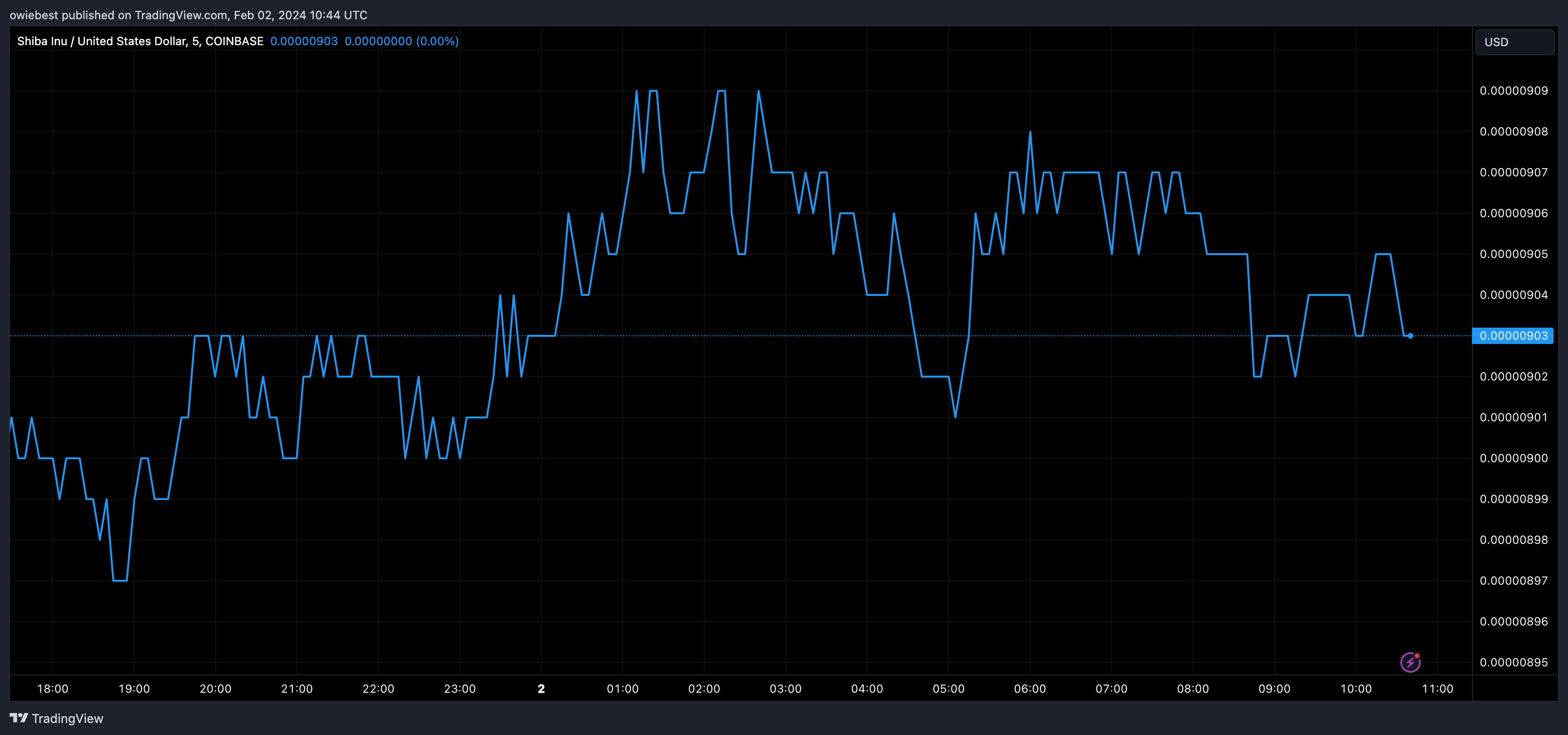Viewport: 1568px width, 735px height.
Task: Click the TradingView text at bottom left
Action: [67, 719]
